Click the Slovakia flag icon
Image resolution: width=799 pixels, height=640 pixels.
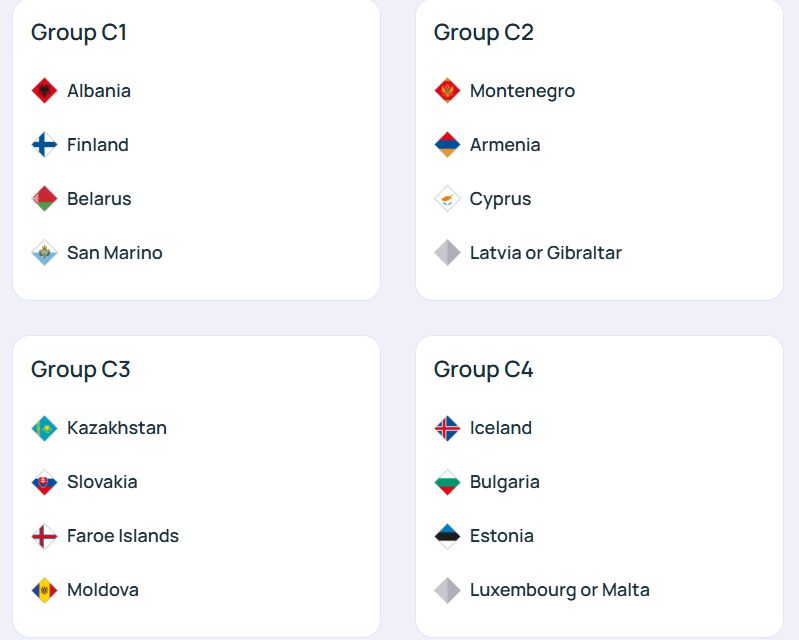pyautogui.click(x=44, y=482)
